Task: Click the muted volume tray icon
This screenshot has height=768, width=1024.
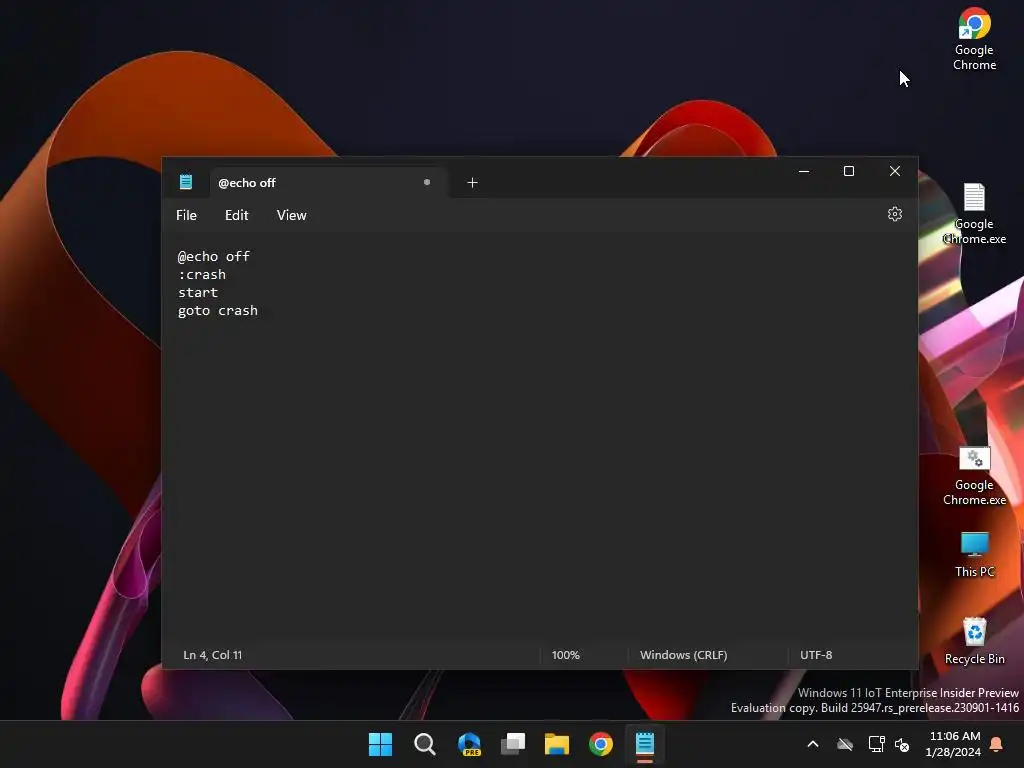Action: [x=903, y=744]
